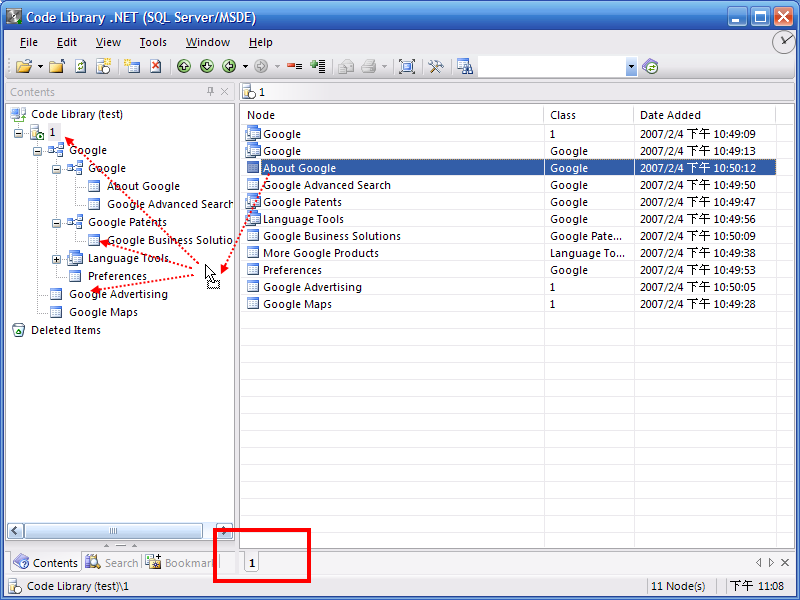
Task: Open the back arrow history dropdown
Action: click(x=245, y=66)
